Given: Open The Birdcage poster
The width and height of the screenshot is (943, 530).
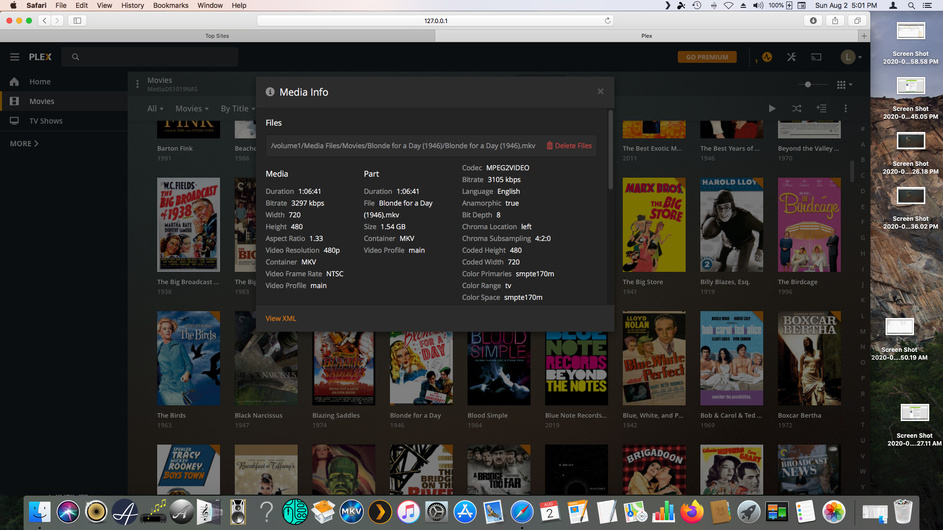Looking at the screenshot, I should tap(809, 224).
